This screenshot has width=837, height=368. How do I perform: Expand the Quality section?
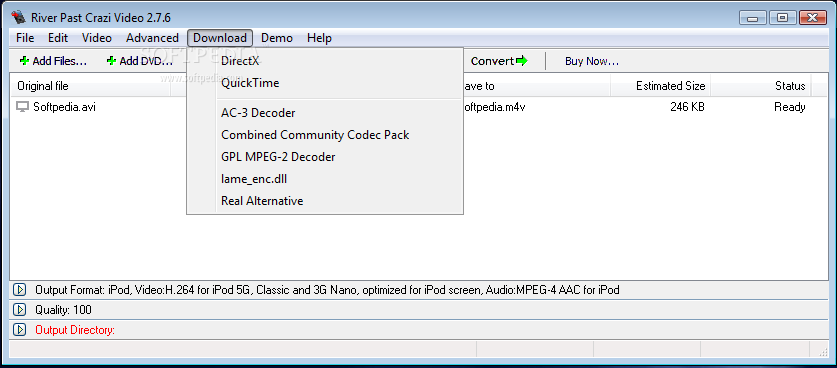click(19, 310)
